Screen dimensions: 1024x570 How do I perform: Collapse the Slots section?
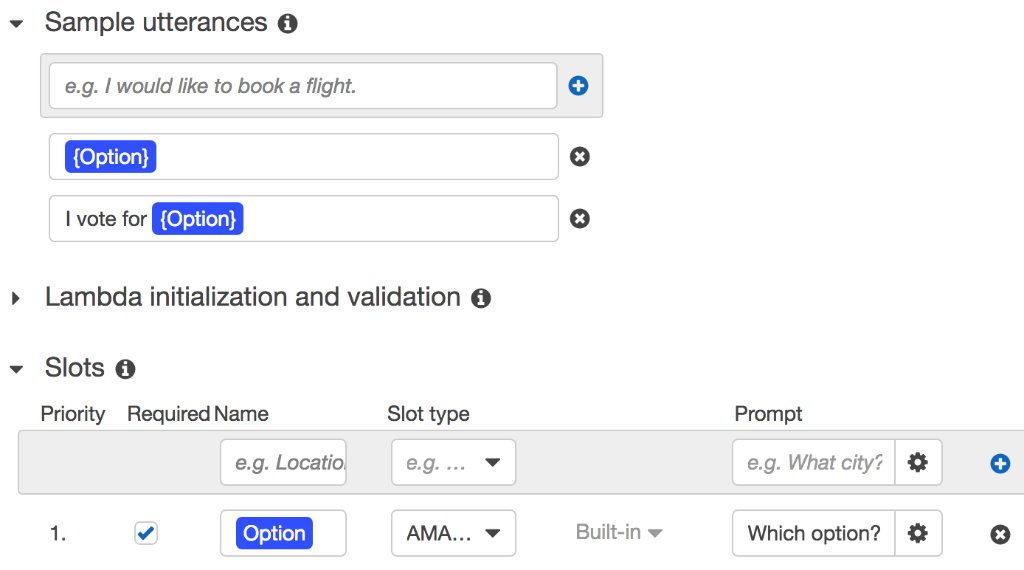click(x=16, y=369)
